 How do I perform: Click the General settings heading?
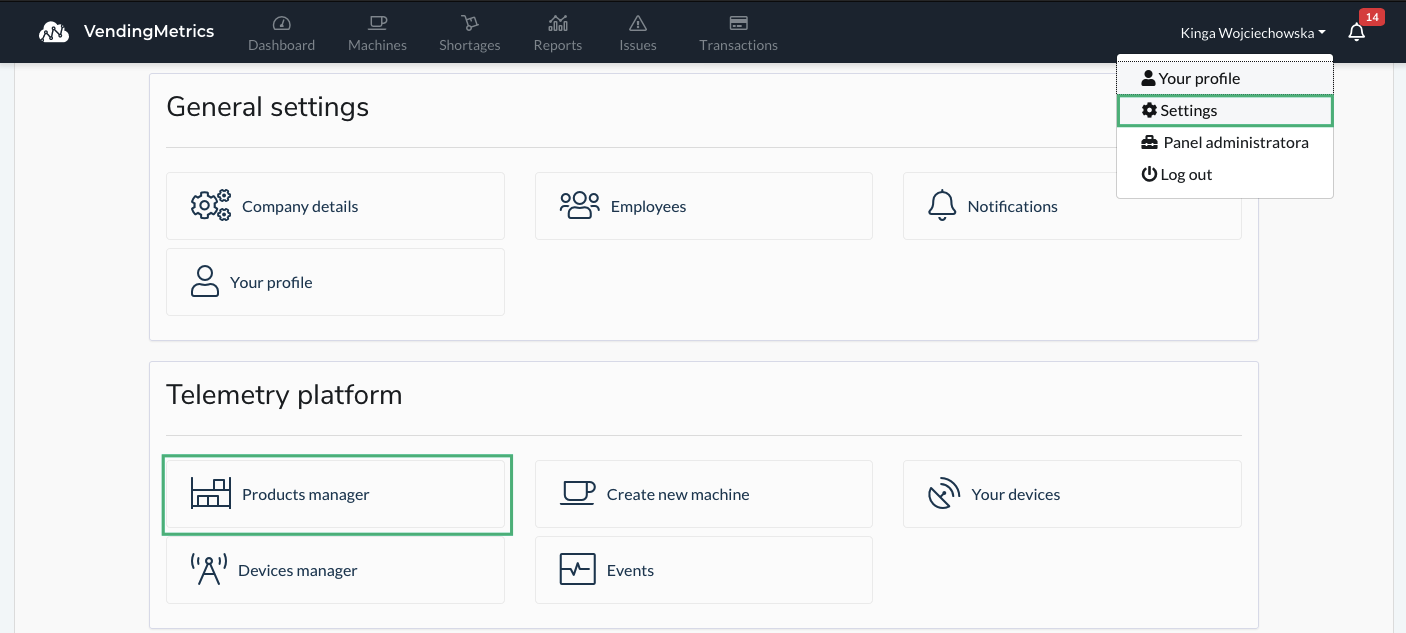pyautogui.click(x=268, y=107)
